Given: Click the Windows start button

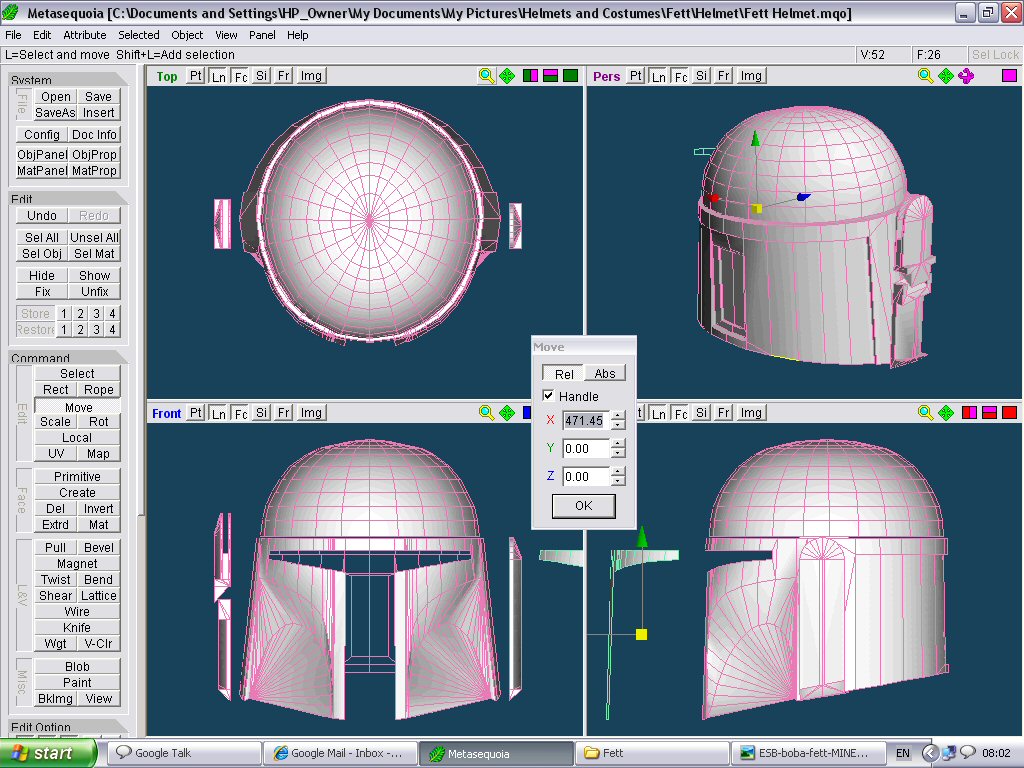Looking at the screenshot, I should click(x=48, y=753).
